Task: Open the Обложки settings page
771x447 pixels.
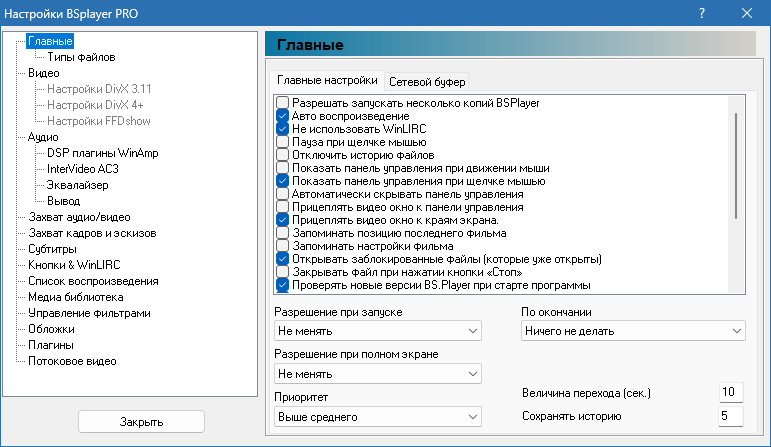Action: 51,329
